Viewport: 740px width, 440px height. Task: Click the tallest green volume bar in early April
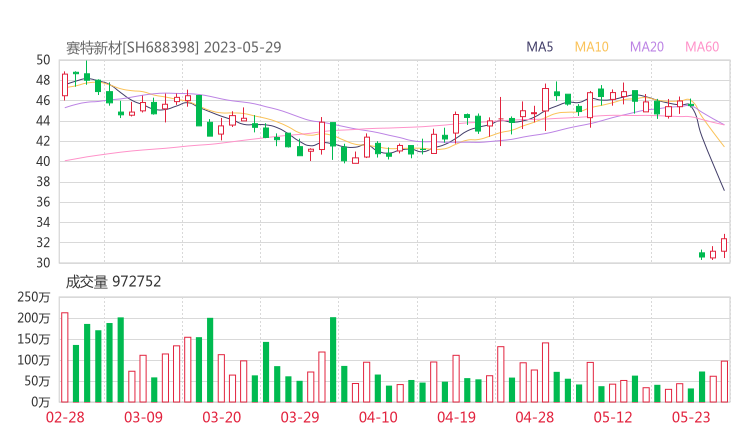click(333, 360)
